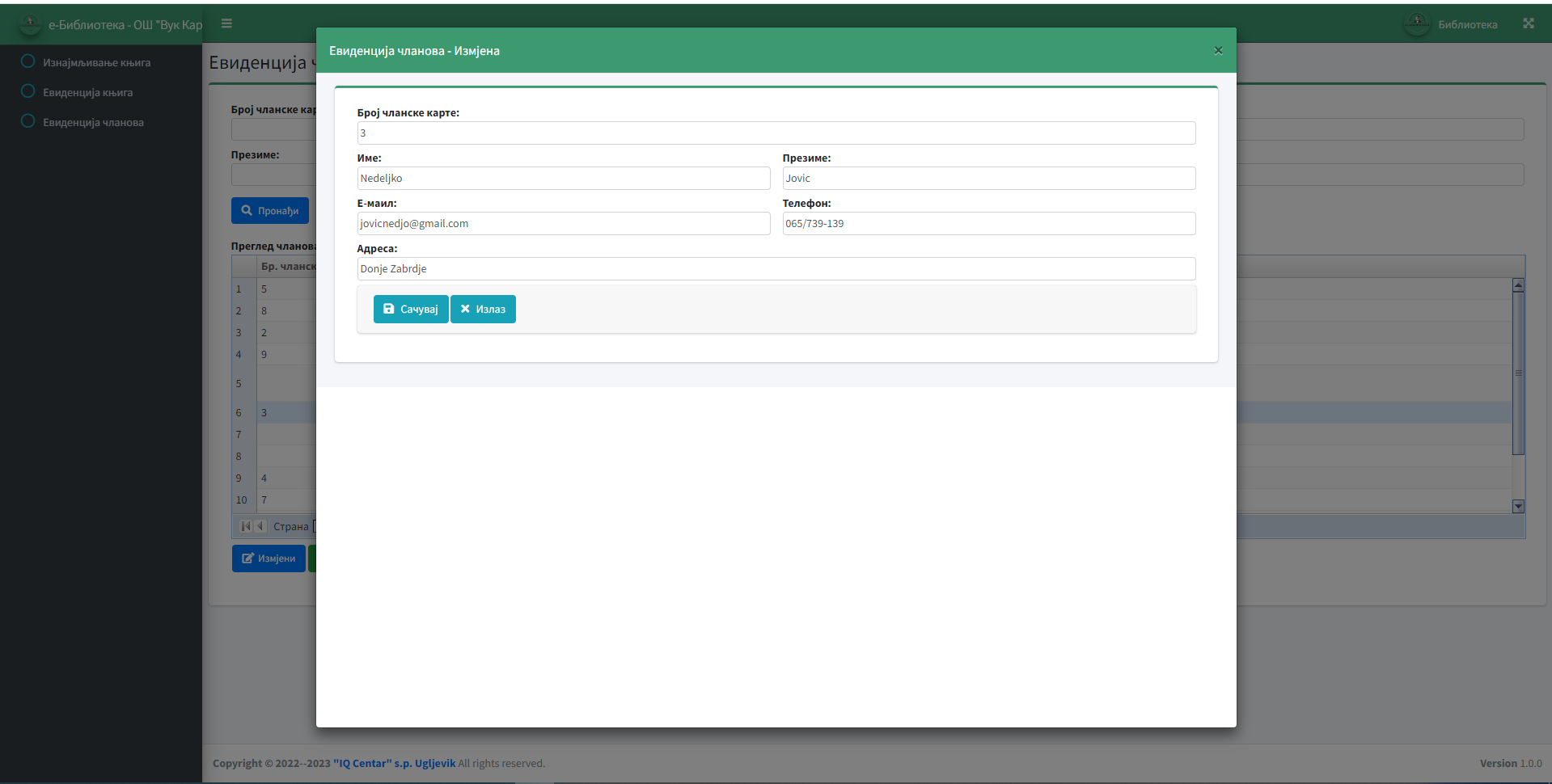1552x784 pixels.
Task: Click the Телефон input field
Action: tap(988, 224)
